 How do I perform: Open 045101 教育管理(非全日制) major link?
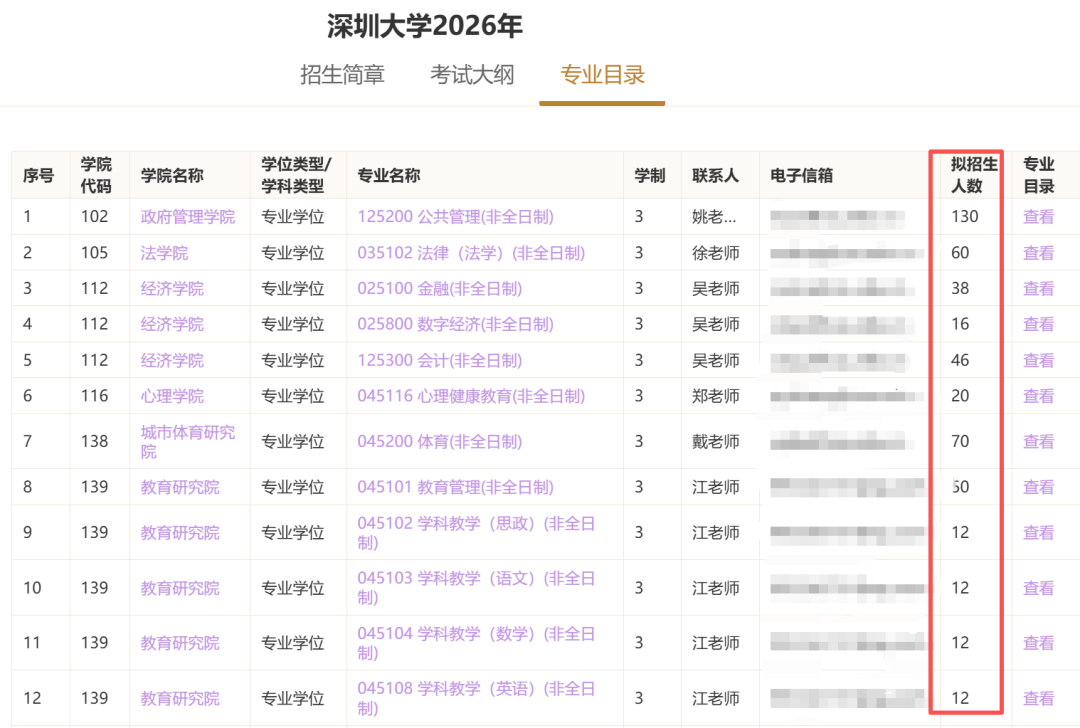455,488
